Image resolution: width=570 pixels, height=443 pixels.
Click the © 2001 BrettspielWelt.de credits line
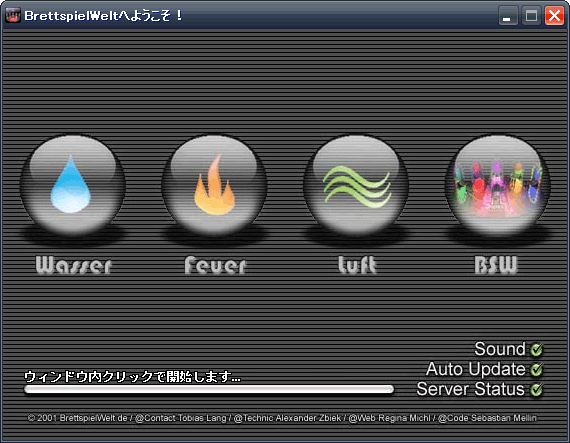coord(282,418)
